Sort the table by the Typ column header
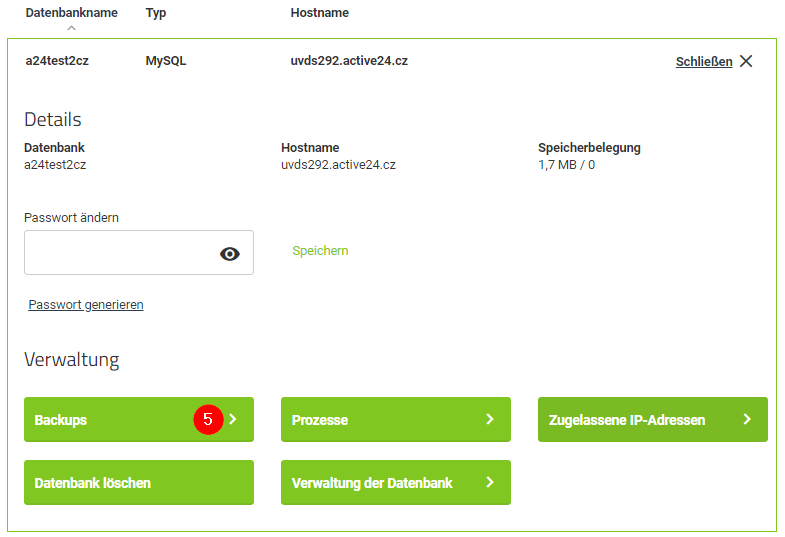This screenshot has width=785, height=537. pos(156,13)
